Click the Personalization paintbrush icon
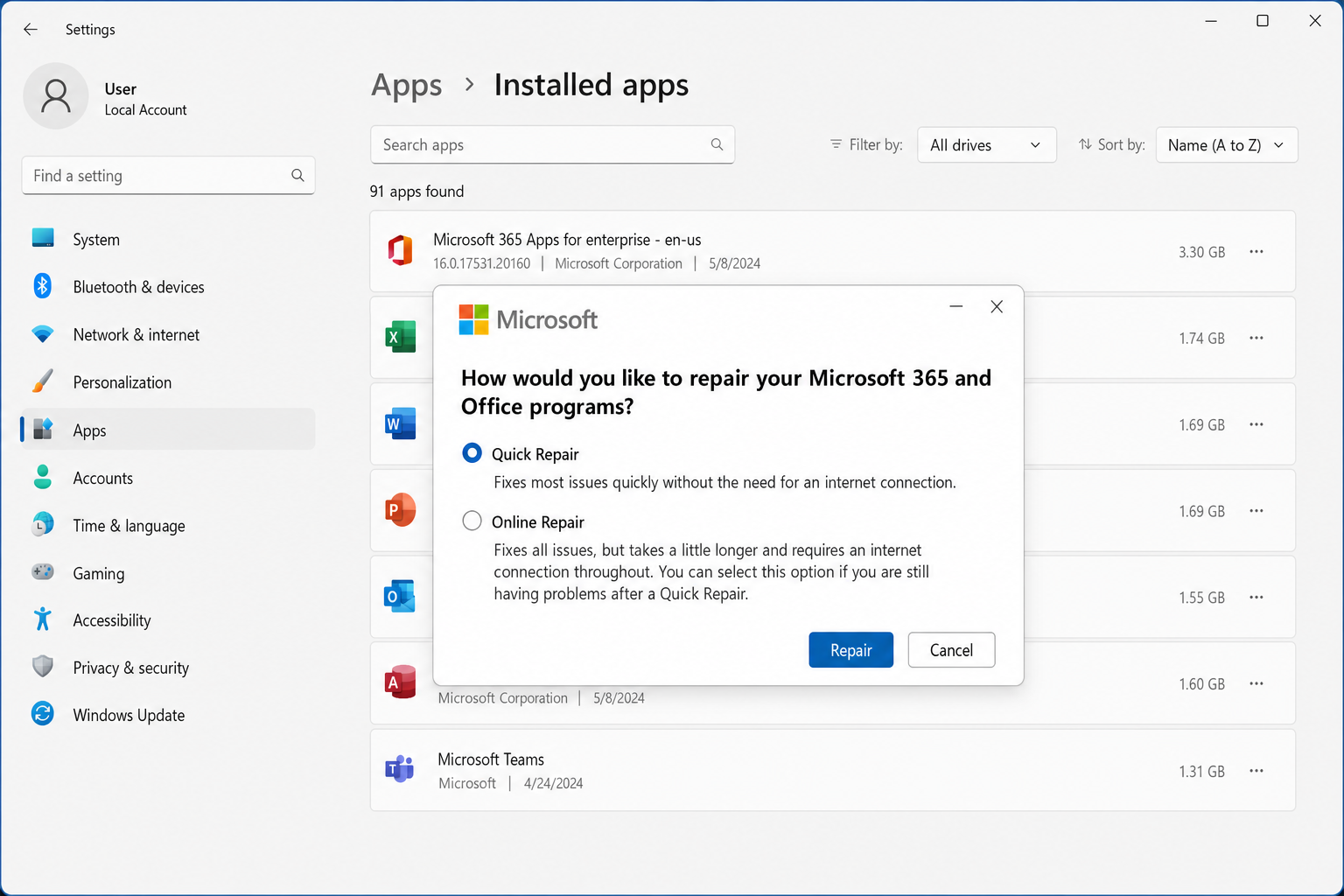 [x=43, y=381]
